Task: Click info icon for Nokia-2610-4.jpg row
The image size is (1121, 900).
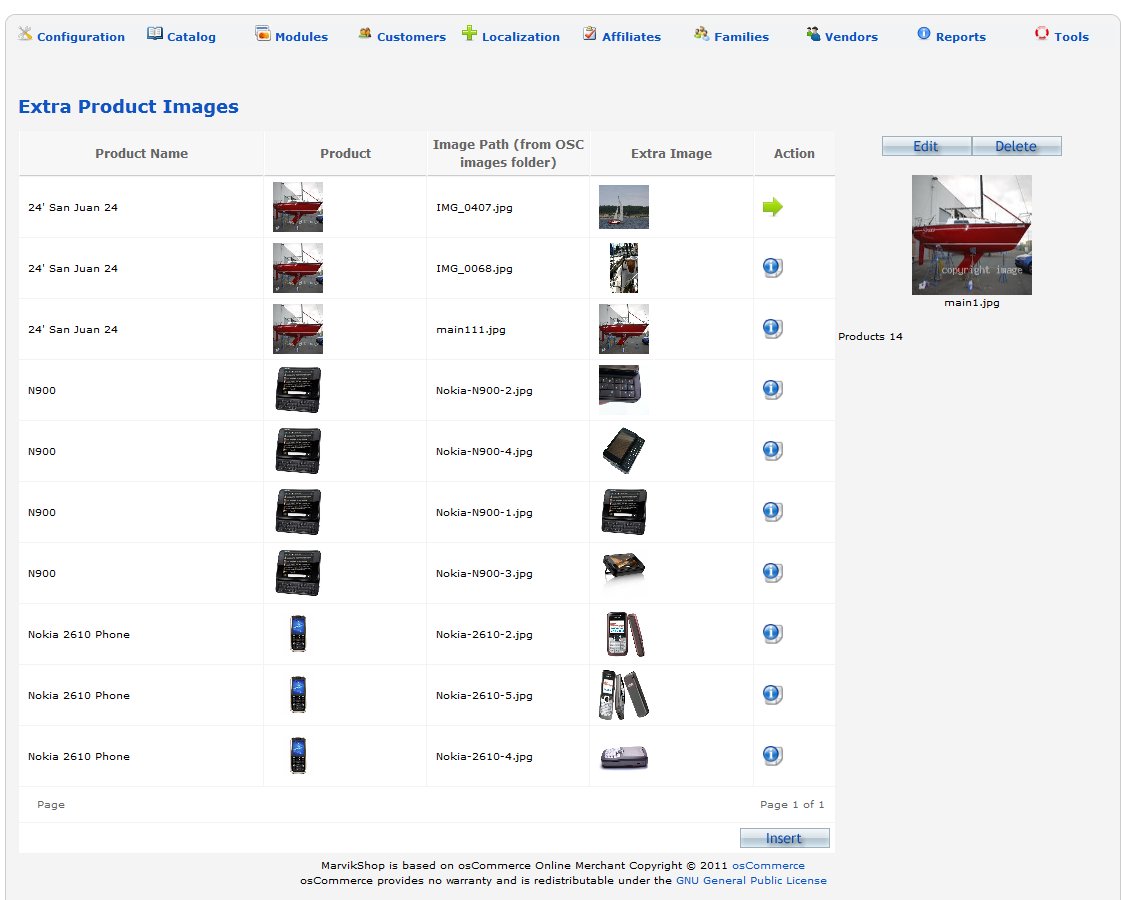Action: coord(773,756)
